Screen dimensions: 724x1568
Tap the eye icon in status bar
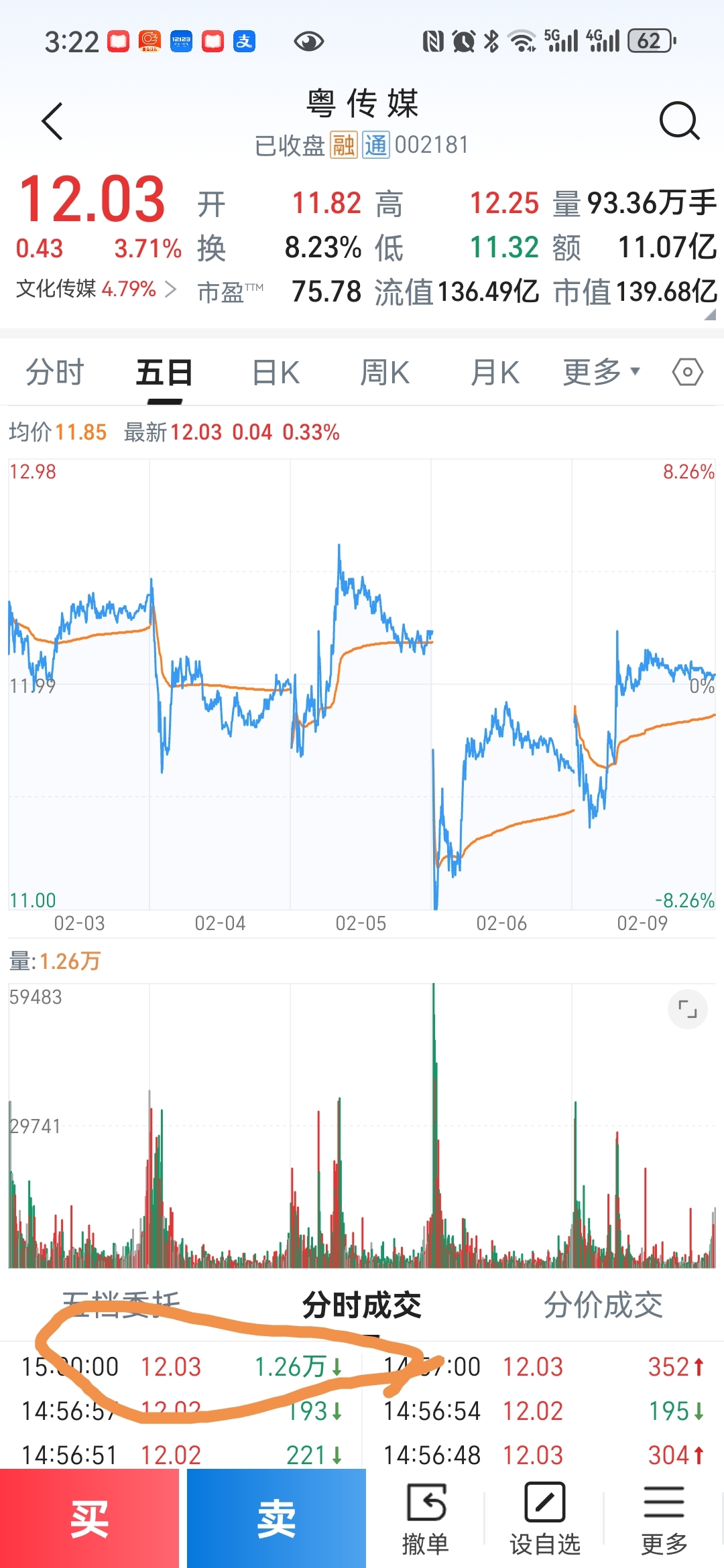coord(308,42)
